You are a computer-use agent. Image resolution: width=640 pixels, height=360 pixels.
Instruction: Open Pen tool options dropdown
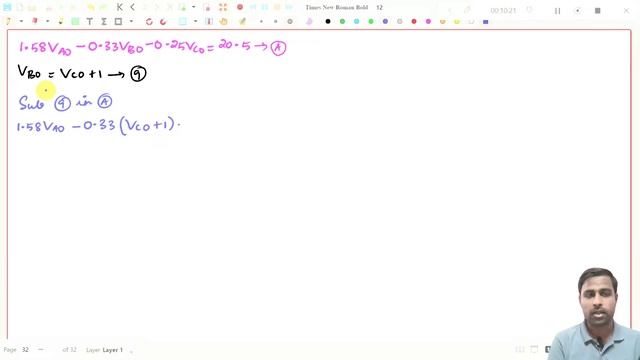pos(21,21)
